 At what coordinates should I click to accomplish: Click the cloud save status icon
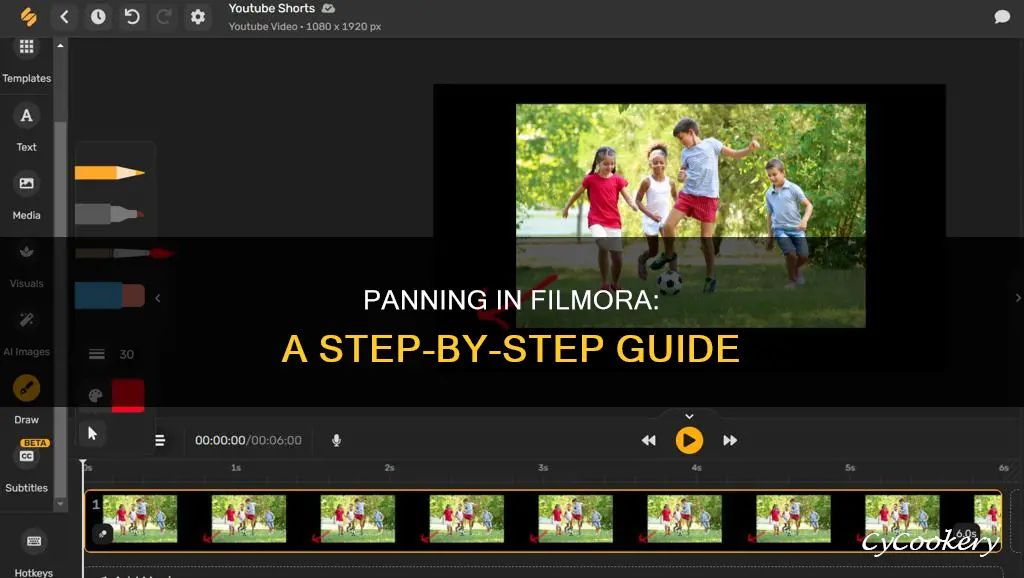(x=328, y=8)
